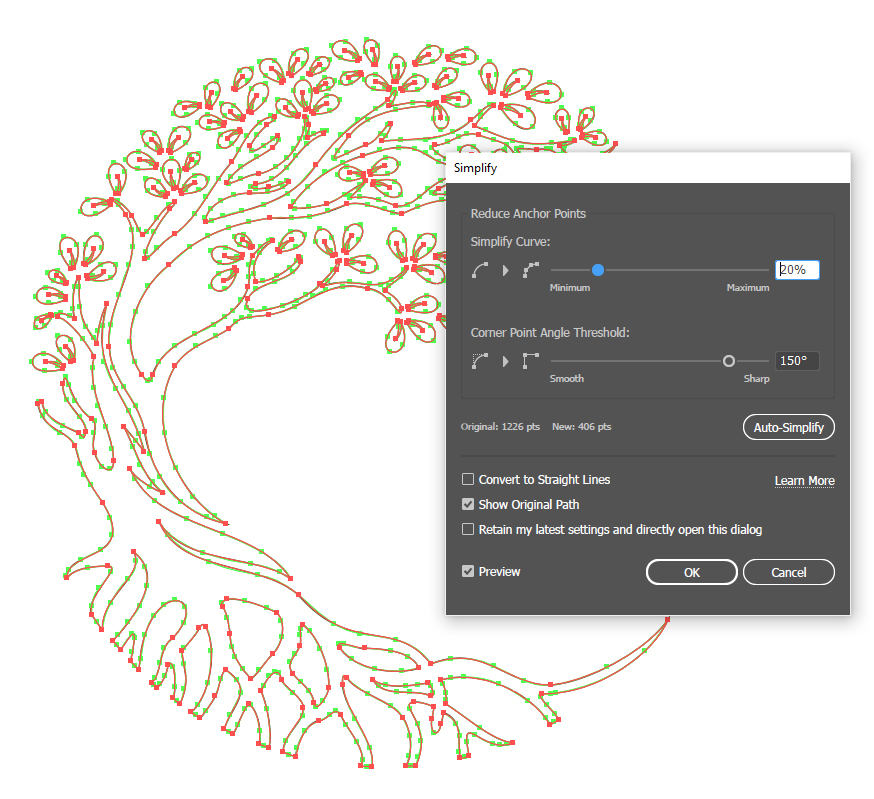Click the Corner Point Angle Threshold slider handle

[x=729, y=361]
